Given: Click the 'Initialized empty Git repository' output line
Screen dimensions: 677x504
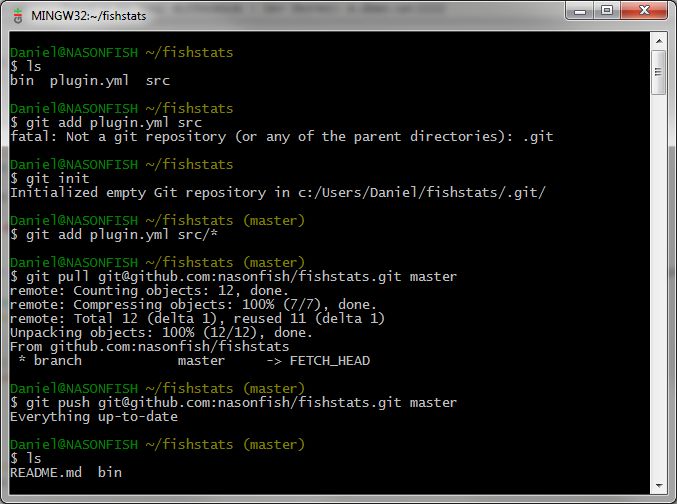Looking at the screenshot, I should coord(278,193).
